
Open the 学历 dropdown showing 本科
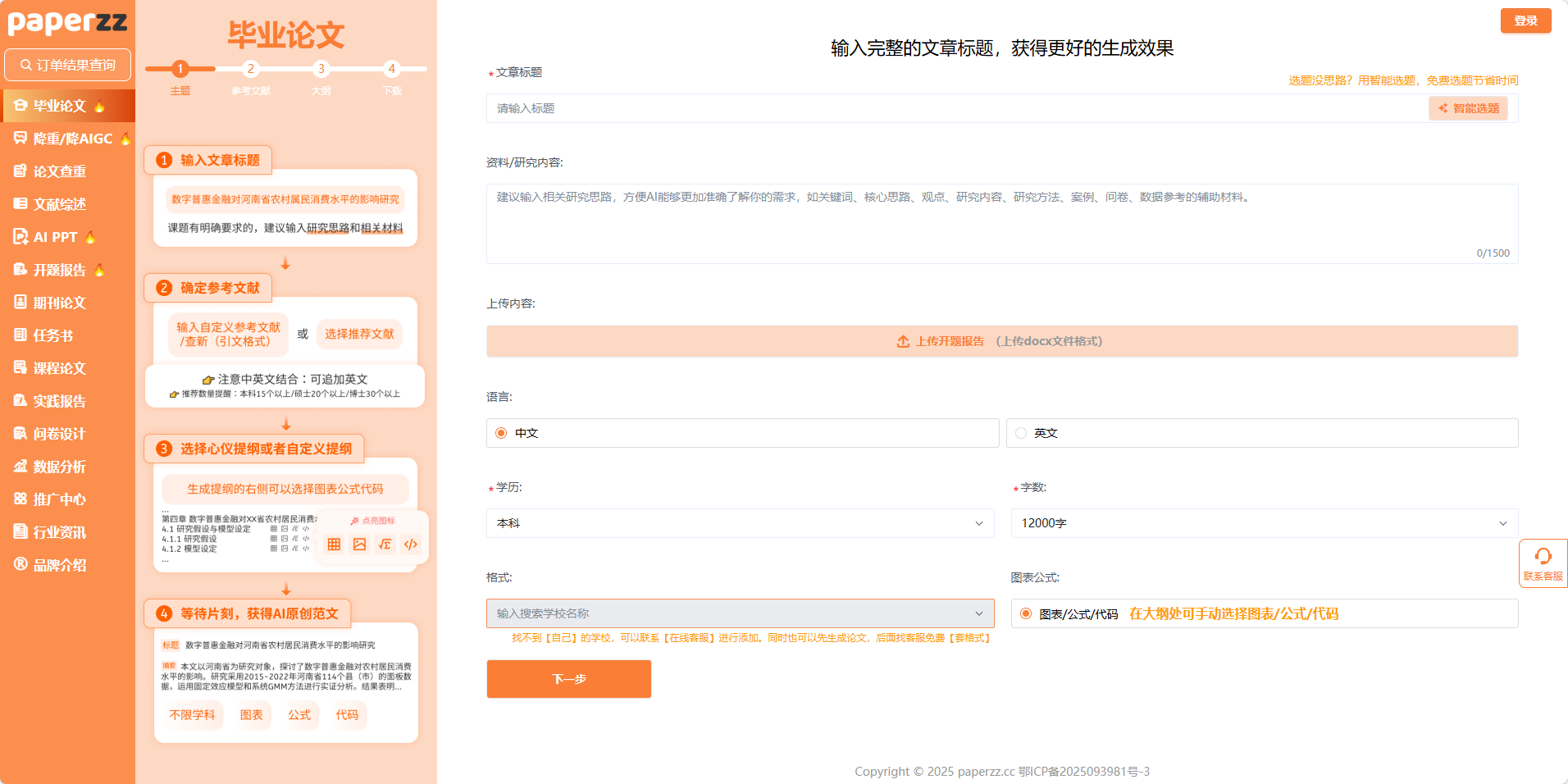tap(740, 523)
